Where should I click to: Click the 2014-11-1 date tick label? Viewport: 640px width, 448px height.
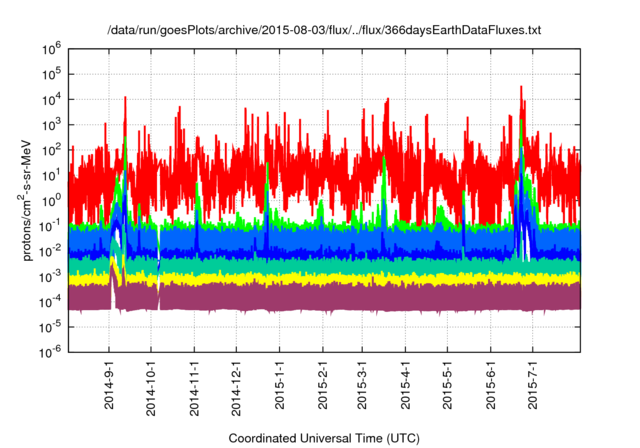194,388
